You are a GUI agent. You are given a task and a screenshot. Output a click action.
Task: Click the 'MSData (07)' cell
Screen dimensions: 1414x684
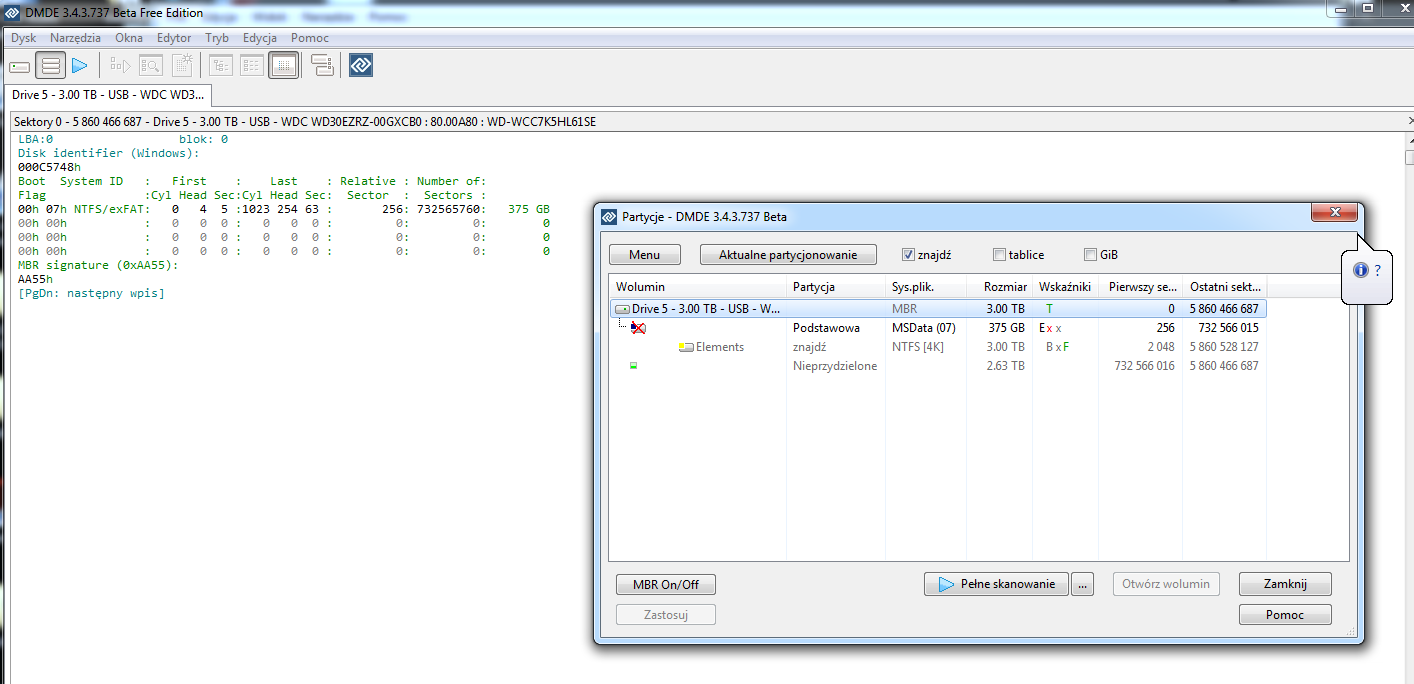coord(923,328)
